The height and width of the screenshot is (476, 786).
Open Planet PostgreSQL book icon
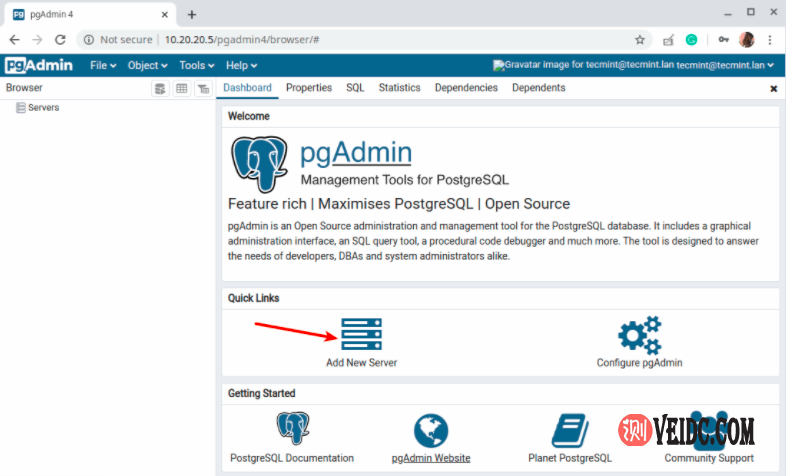point(570,430)
